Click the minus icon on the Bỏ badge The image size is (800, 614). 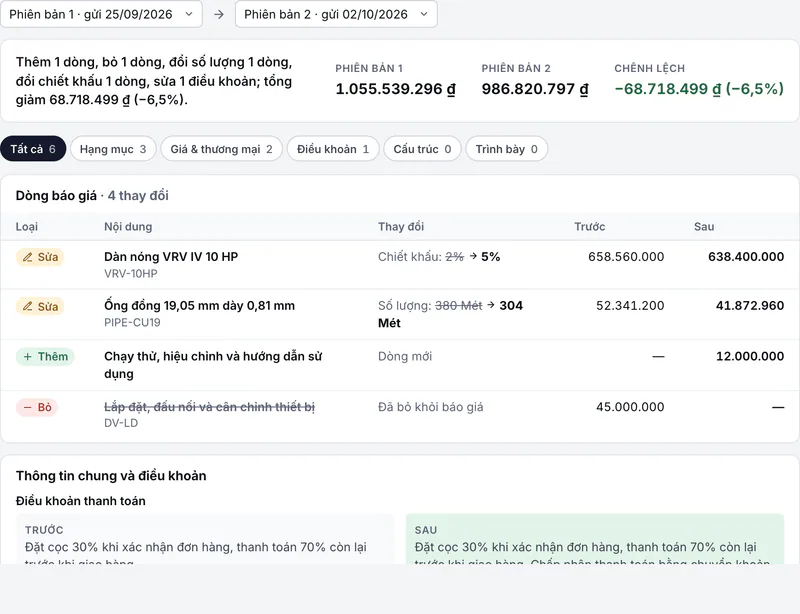(27, 407)
